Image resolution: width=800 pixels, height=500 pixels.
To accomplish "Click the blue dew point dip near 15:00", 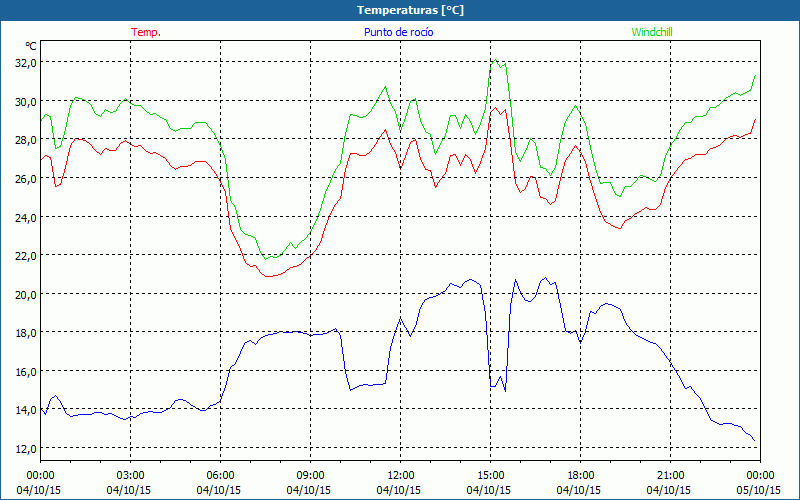I will [505, 391].
